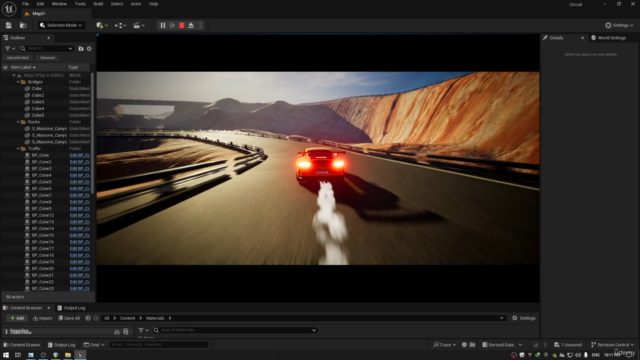Toggle the visibility column eye header
This screenshot has width=640, height=360.
tap(5, 67)
